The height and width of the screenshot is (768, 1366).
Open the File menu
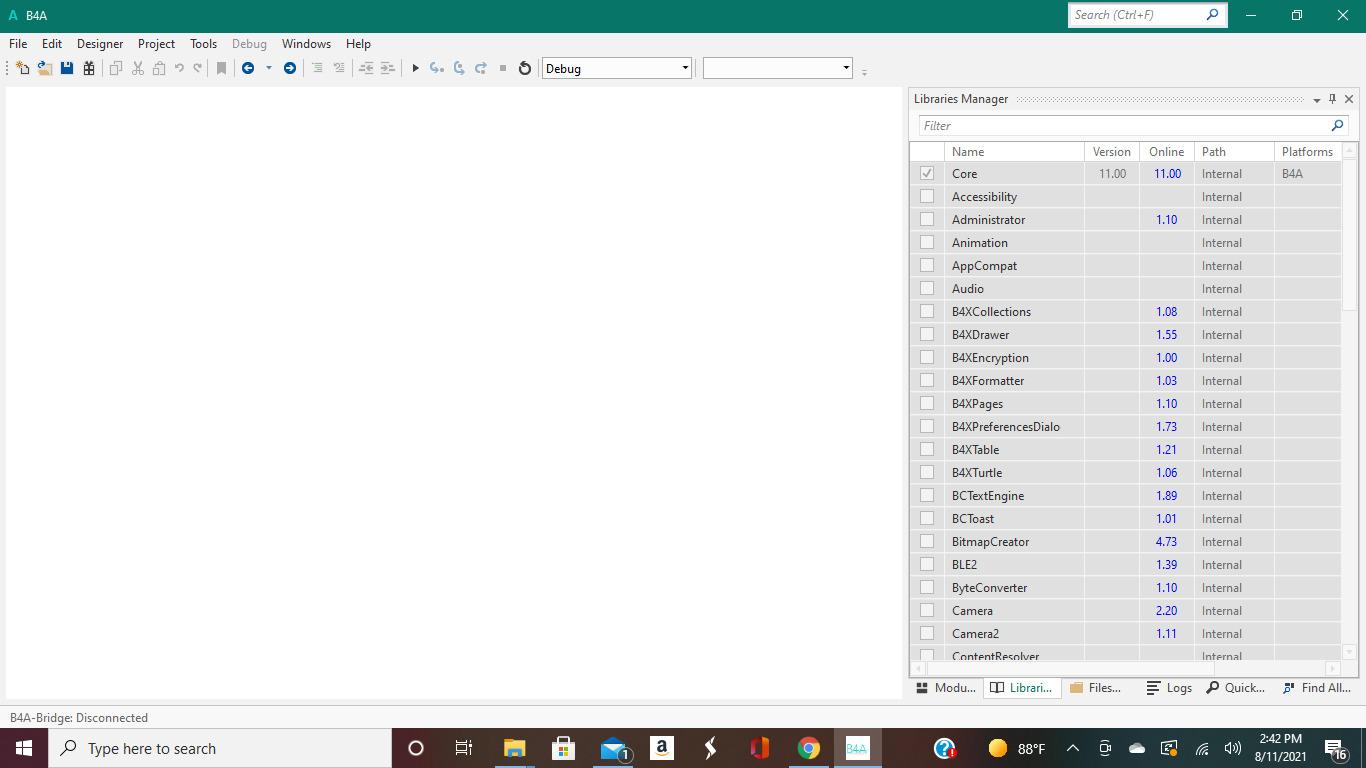18,44
